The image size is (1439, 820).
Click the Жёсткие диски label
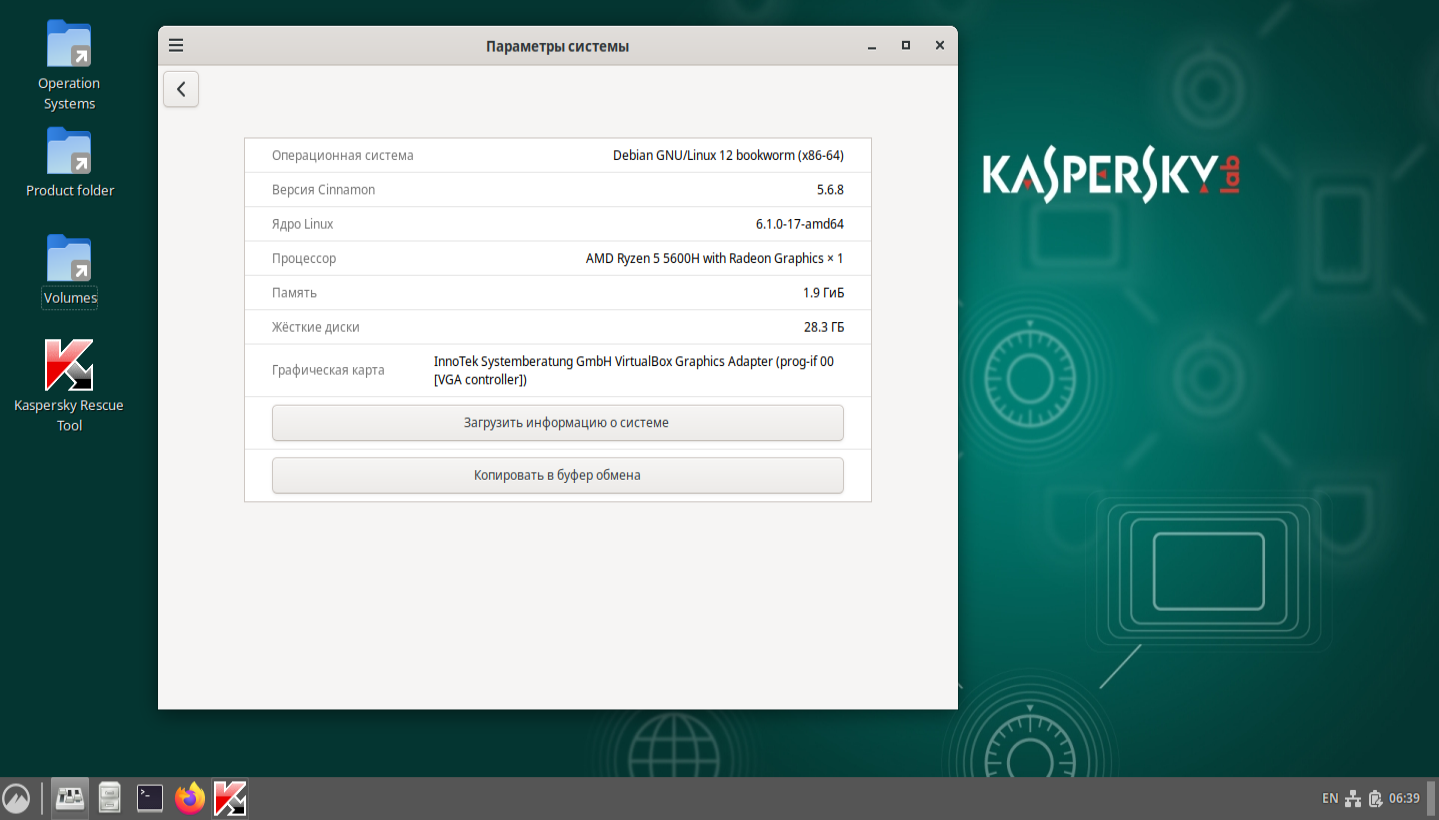point(315,327)
